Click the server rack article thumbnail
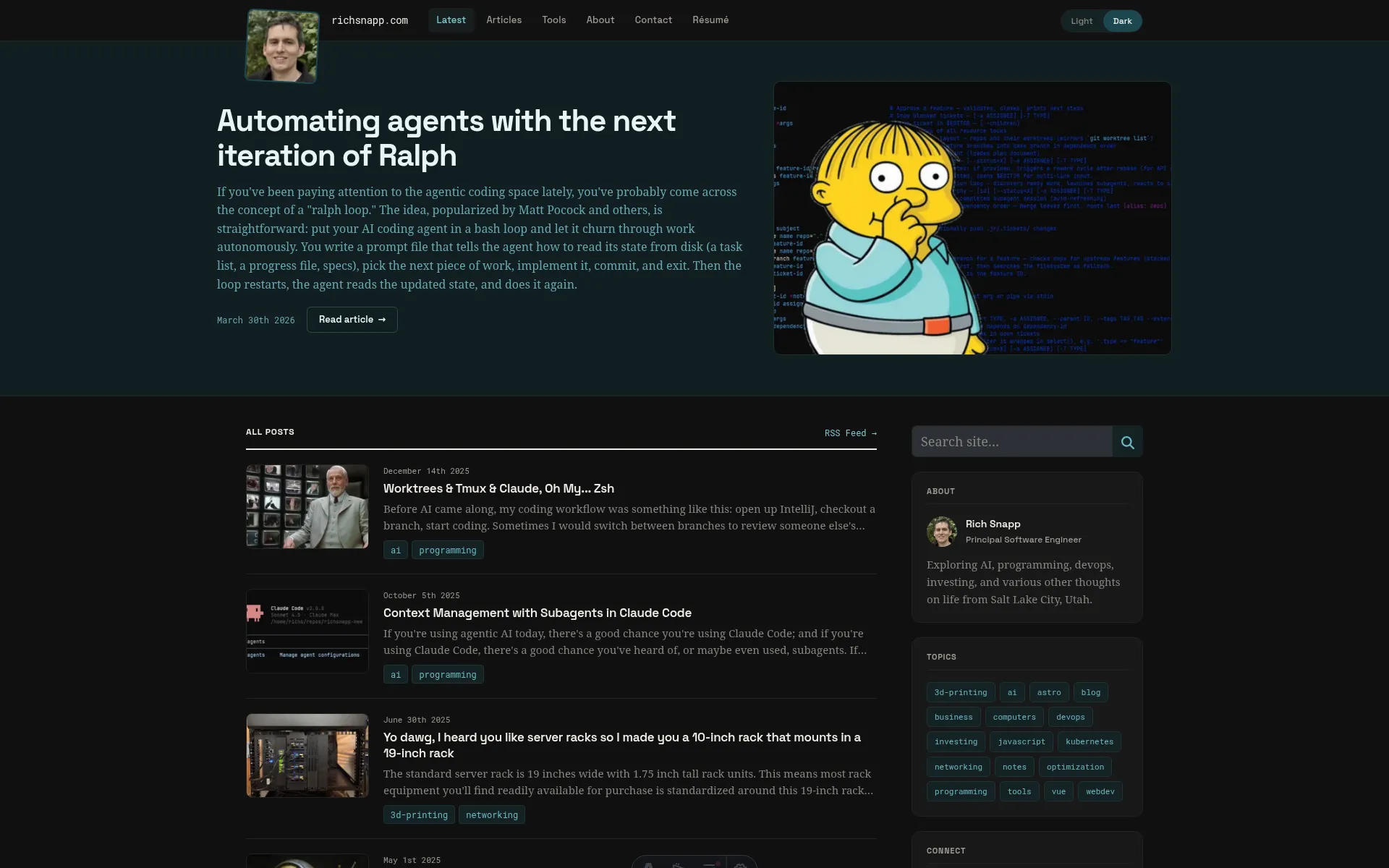 pos(307,754)
